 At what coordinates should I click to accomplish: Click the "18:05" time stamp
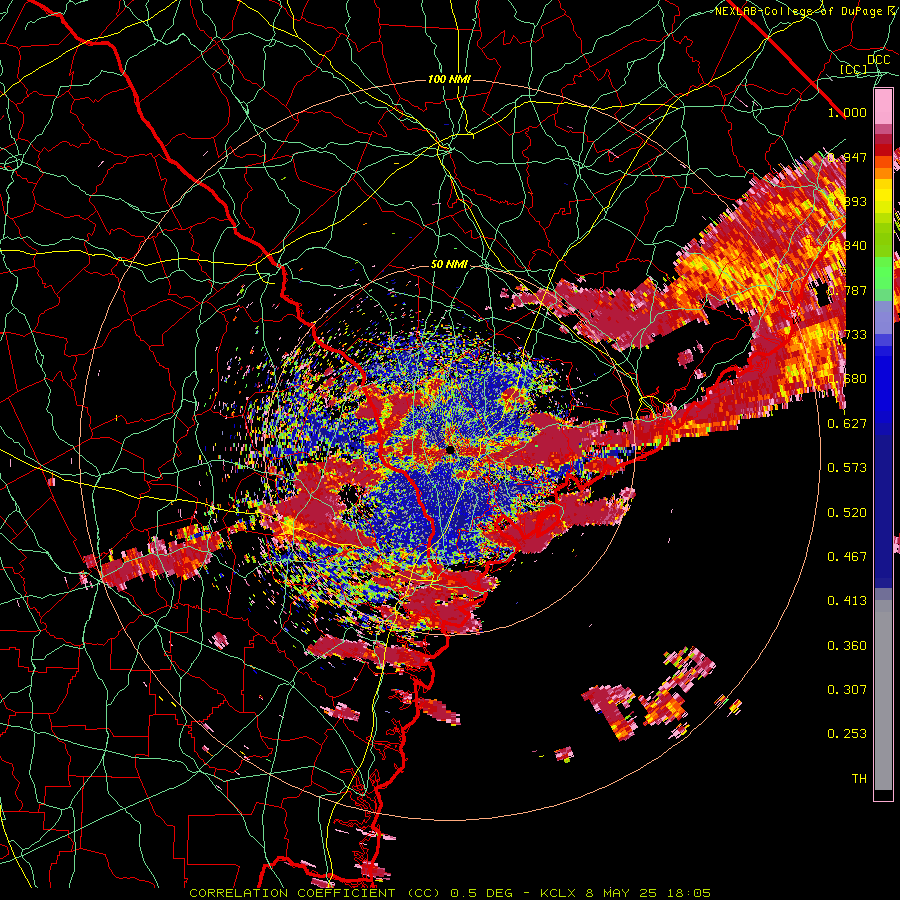(x=689, y=893)
